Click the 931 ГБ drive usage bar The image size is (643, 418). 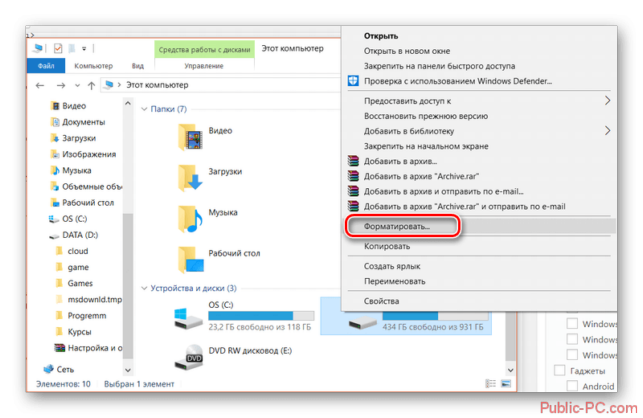pos(436,315)
